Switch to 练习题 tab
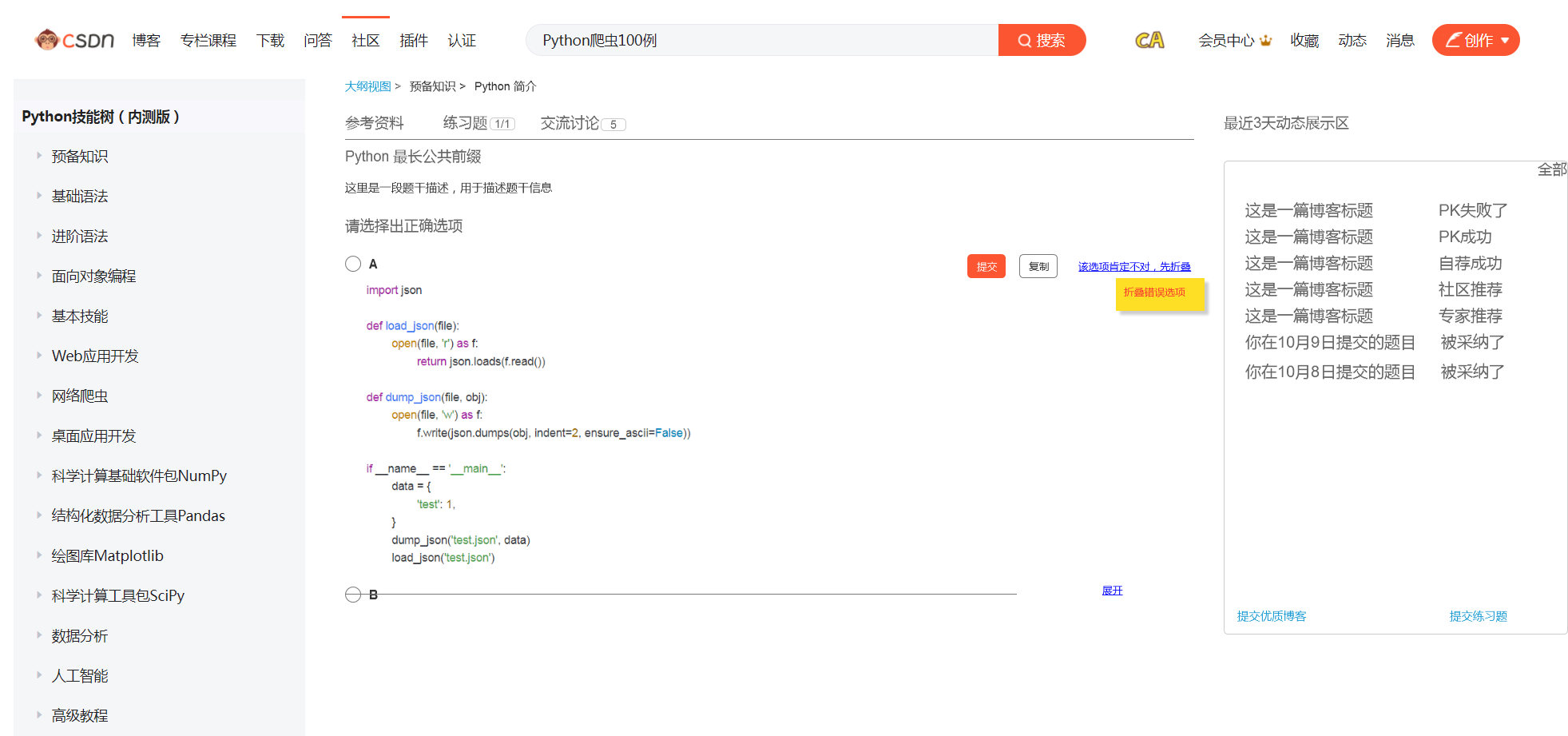Image resolution: width=1568 pixels, height=736 pixels. click(x=478, y=123)
